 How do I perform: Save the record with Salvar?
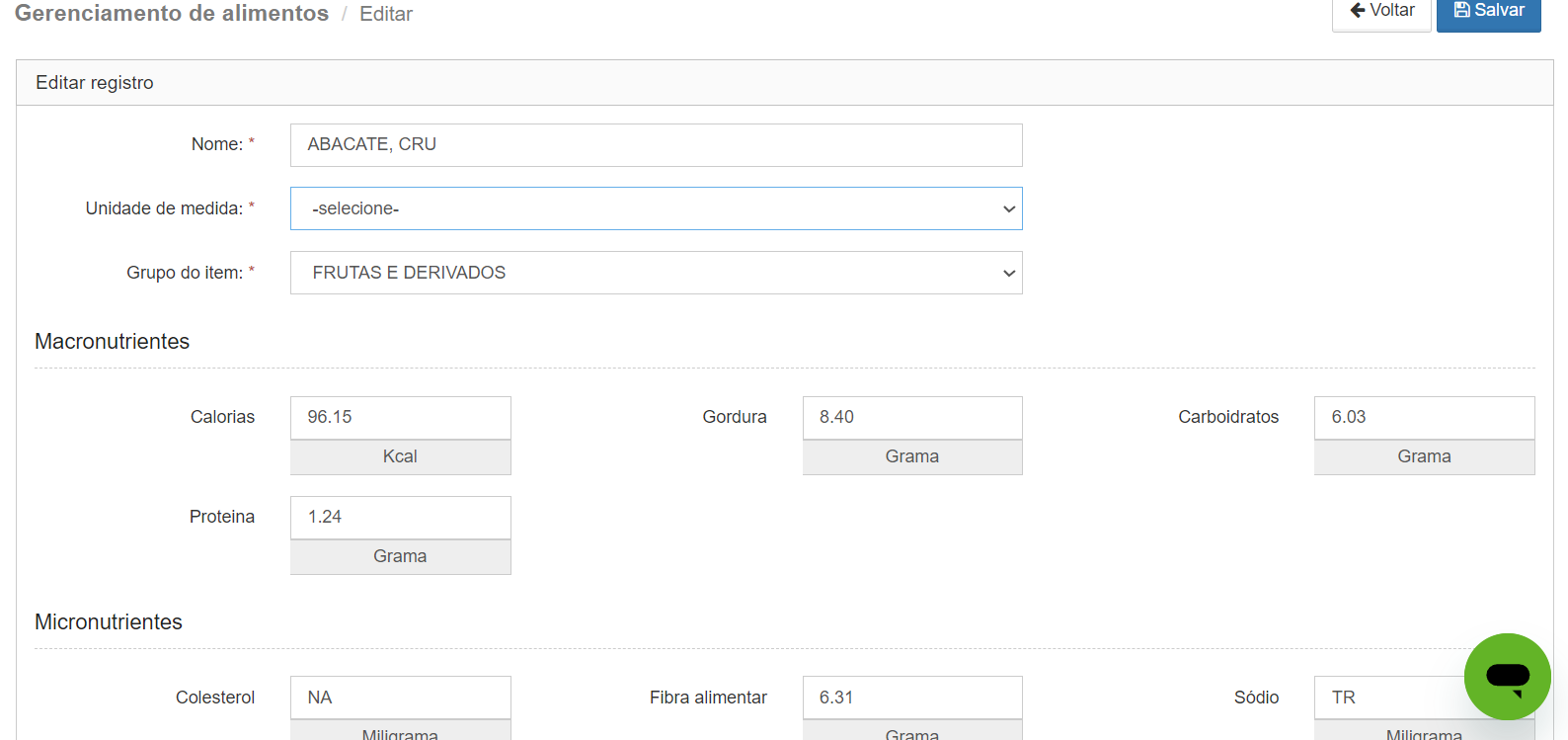coord(1488,14)
